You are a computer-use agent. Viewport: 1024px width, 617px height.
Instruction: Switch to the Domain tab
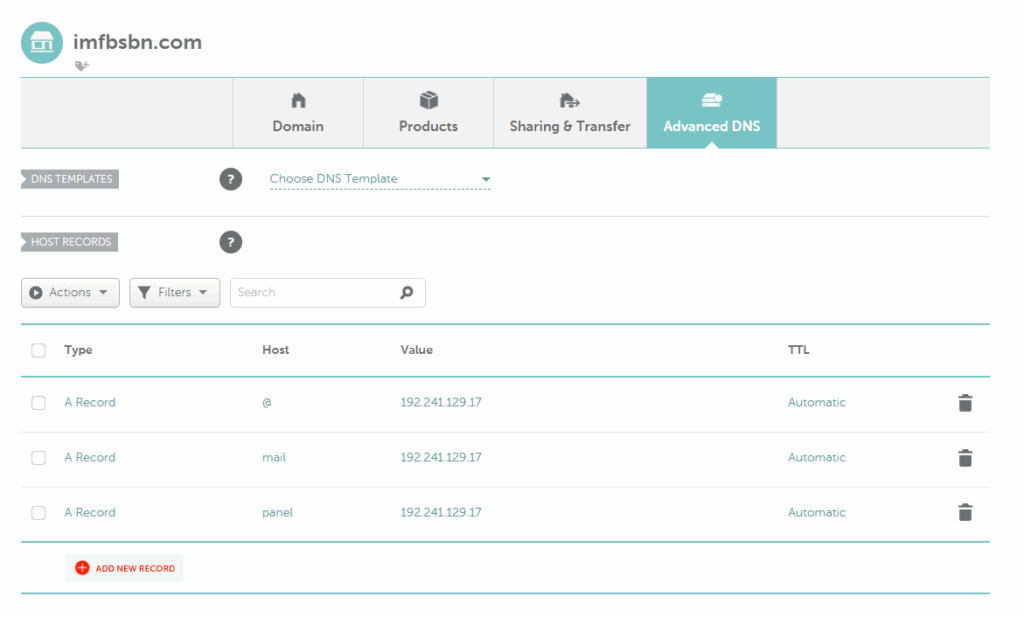(x=298, y=113)
